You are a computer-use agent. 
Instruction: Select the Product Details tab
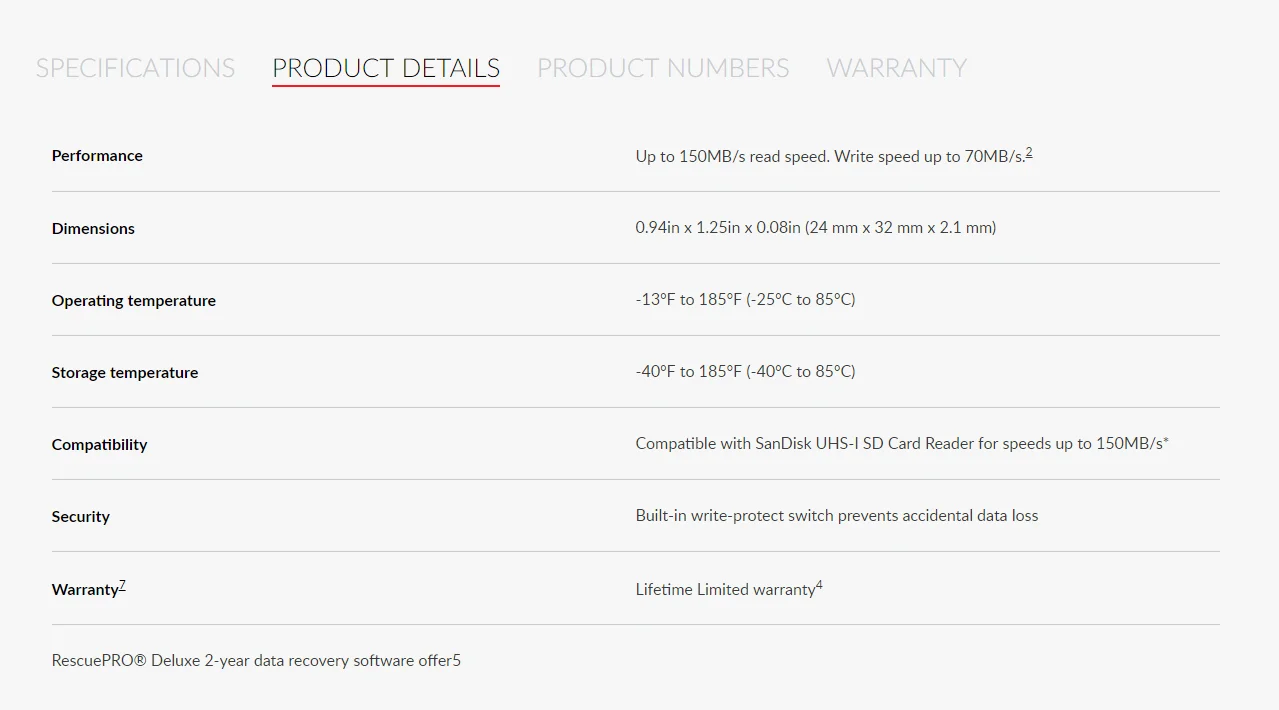pos(386,68)
